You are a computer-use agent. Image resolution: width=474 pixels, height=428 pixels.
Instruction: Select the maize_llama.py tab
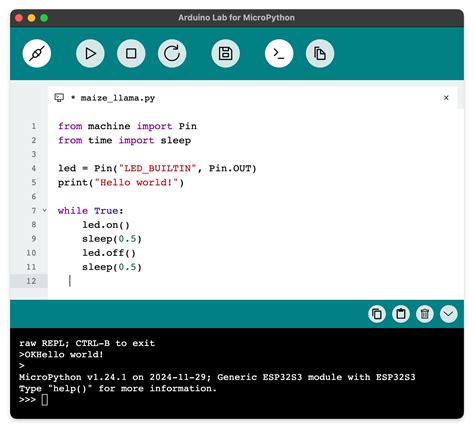[253, 98]
